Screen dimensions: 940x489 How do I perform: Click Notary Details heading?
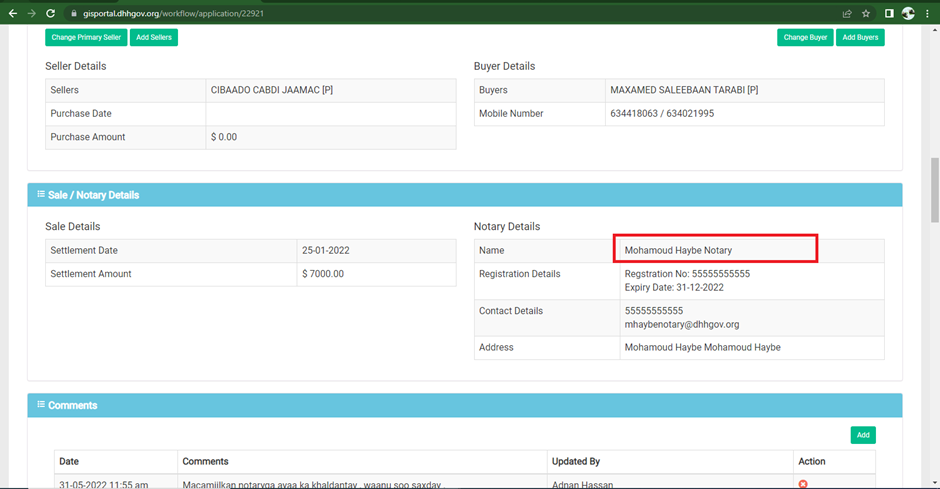tap(507, 227)
